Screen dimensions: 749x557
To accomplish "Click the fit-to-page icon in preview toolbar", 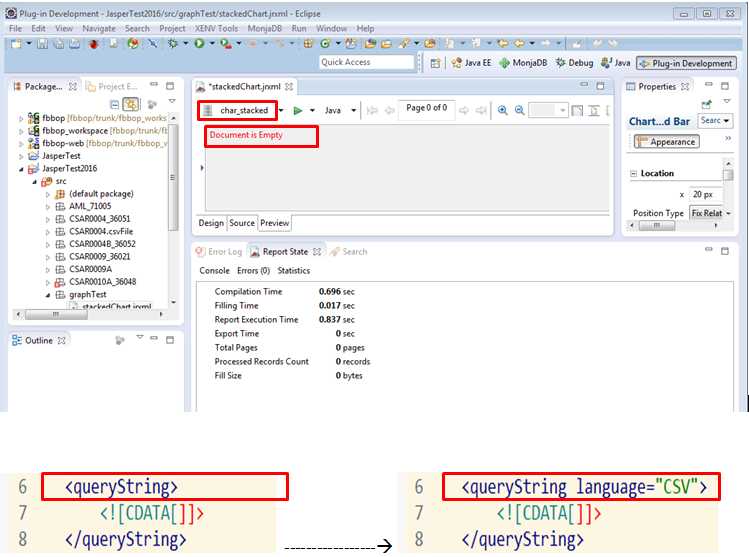I will tap(577, 110).
